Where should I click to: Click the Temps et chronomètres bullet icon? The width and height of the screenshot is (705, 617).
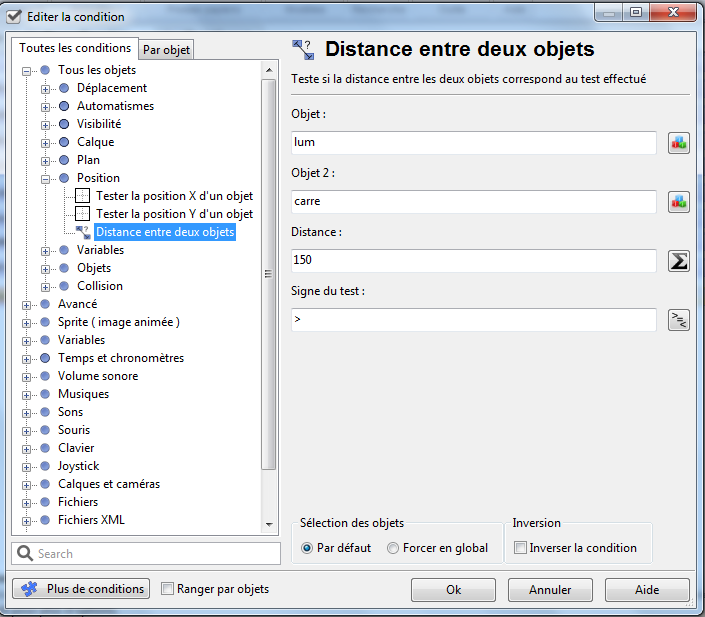45,358
